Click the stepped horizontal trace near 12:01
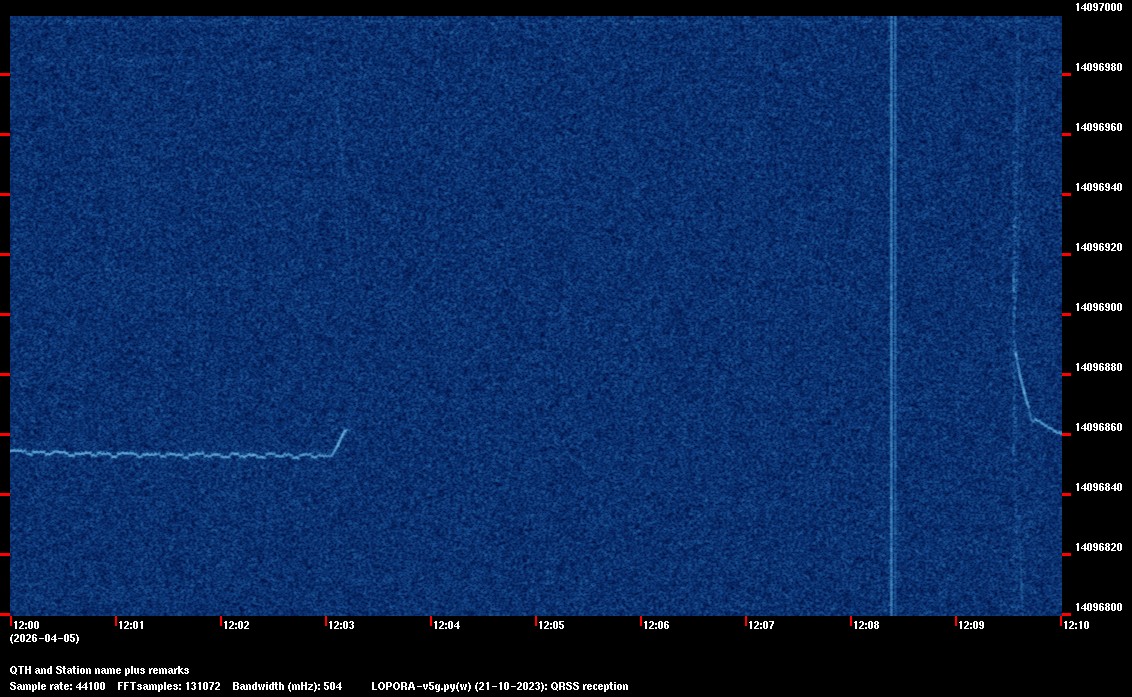The width and height of the screenshot is (1132, 697). [x=170, y=454]
